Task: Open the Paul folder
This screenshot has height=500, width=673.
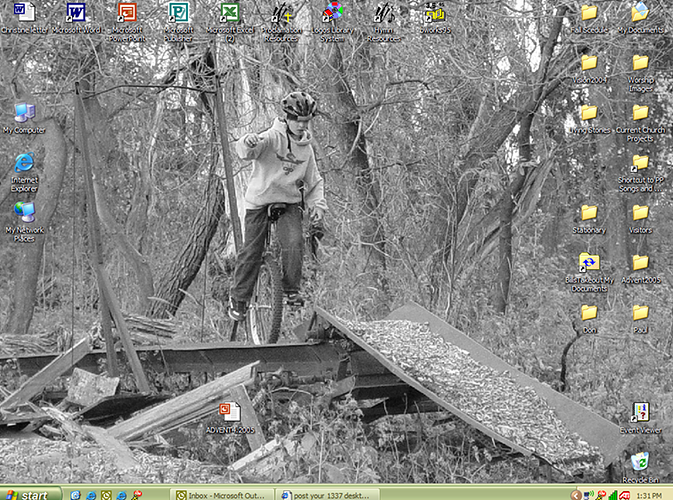Action: point(640,319)
